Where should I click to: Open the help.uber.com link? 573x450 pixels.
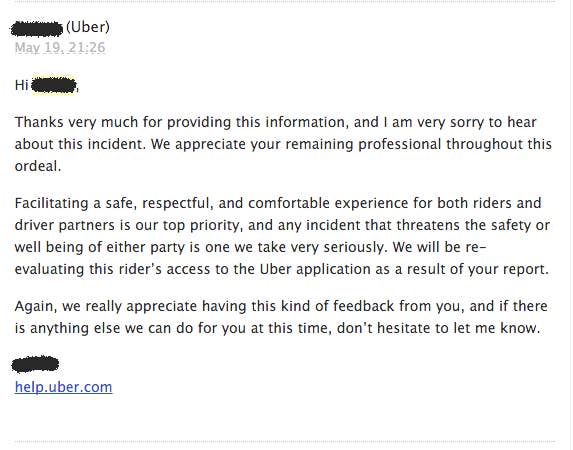point(63,387)
